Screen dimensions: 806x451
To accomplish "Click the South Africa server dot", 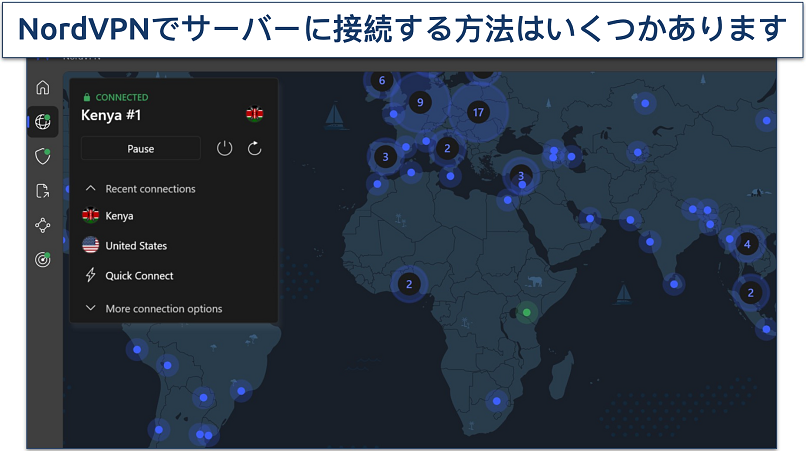I will coord(497,401).
